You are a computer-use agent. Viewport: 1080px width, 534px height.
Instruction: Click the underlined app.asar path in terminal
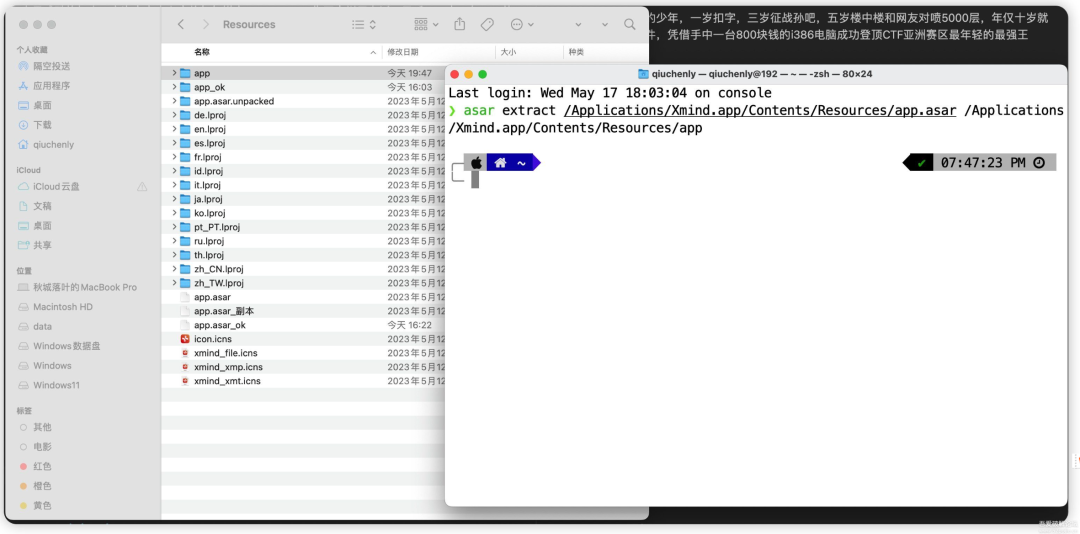(x=760, y=110)
